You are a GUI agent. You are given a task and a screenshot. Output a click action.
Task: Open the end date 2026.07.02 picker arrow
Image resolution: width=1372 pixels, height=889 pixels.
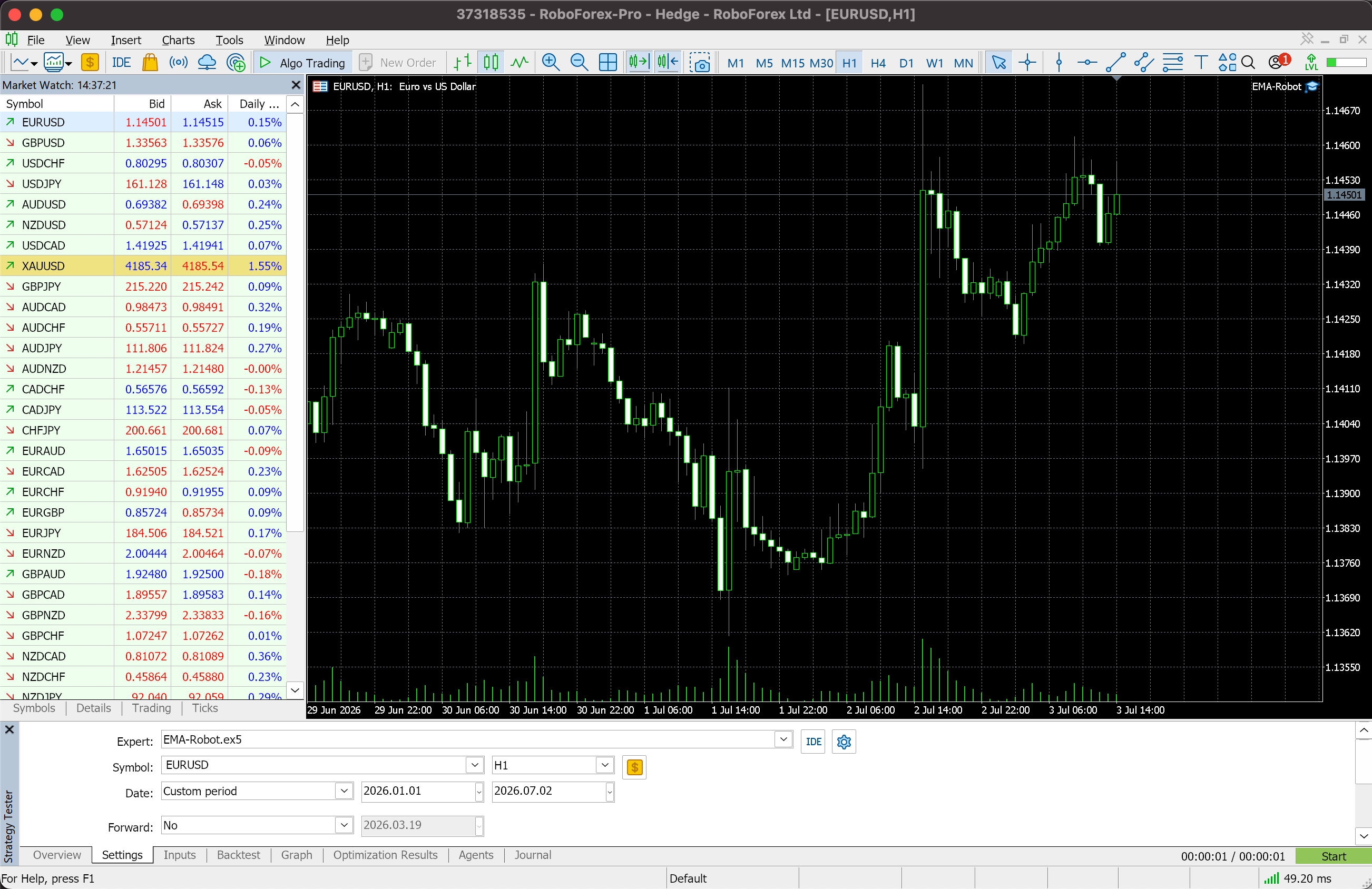610,792
